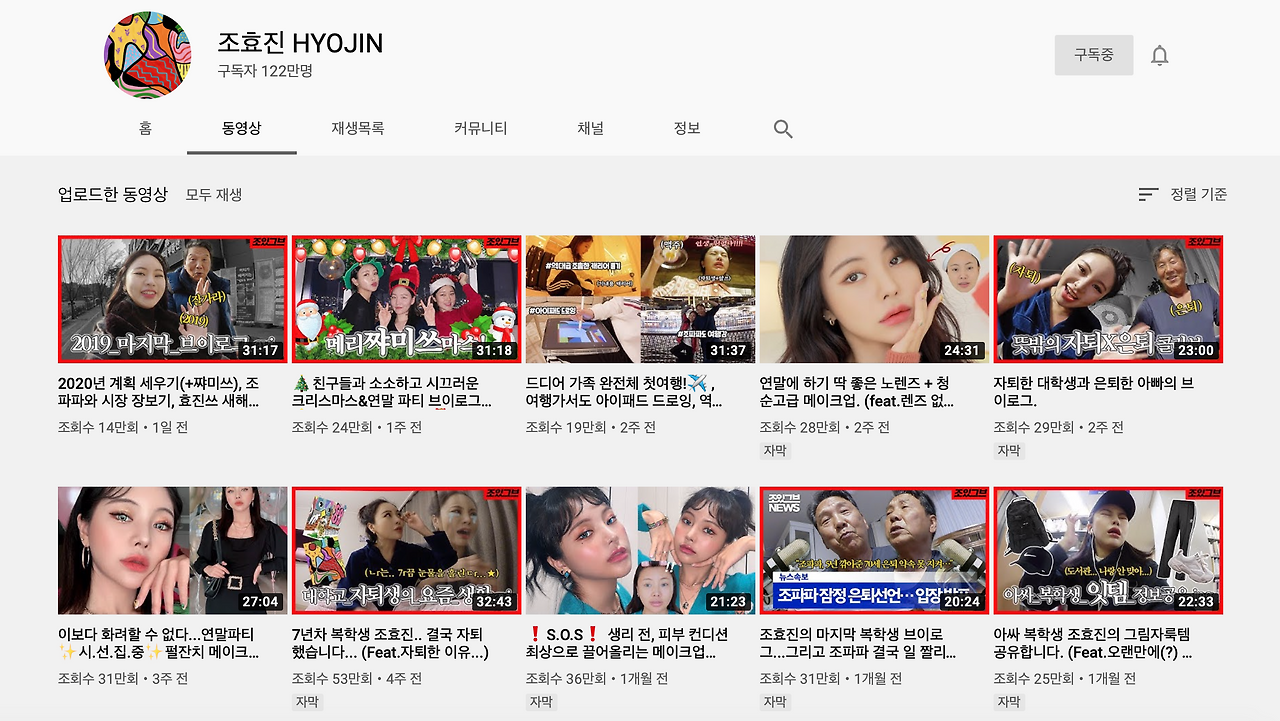Open the 24:31 makeup video thumbnail

click(x=874, y=299)
